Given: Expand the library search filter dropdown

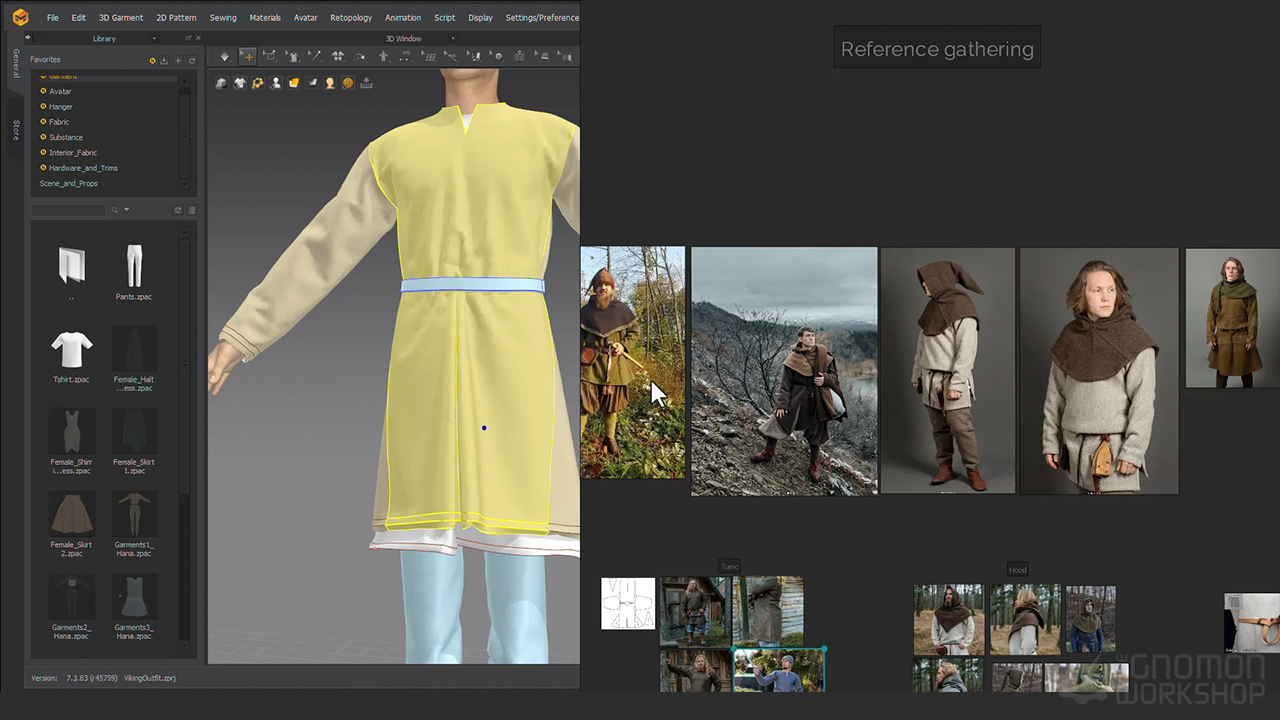Looking at the screenshot, I should [x=127, y=210].
